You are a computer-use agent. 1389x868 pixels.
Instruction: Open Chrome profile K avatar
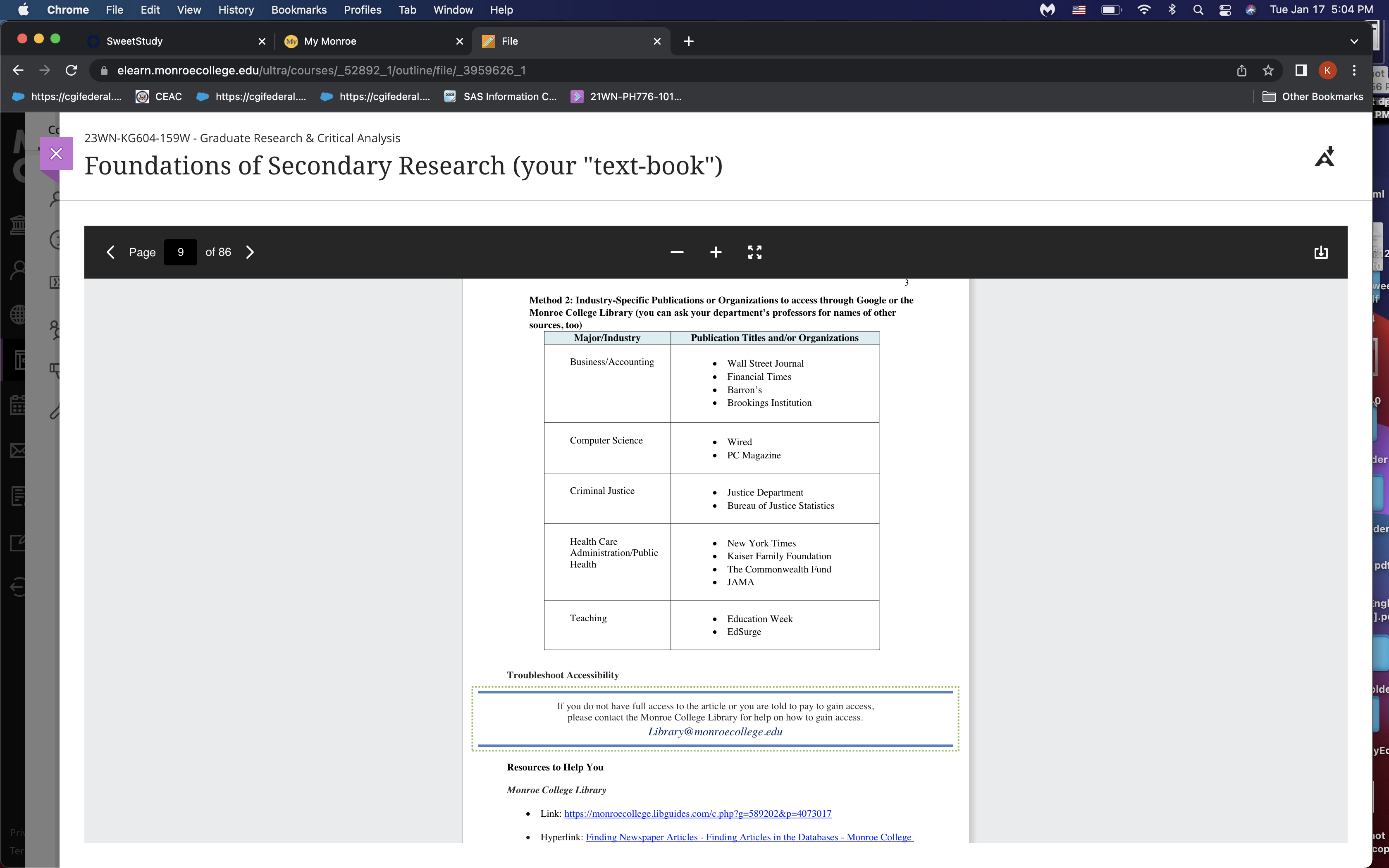coord(1327,70)
